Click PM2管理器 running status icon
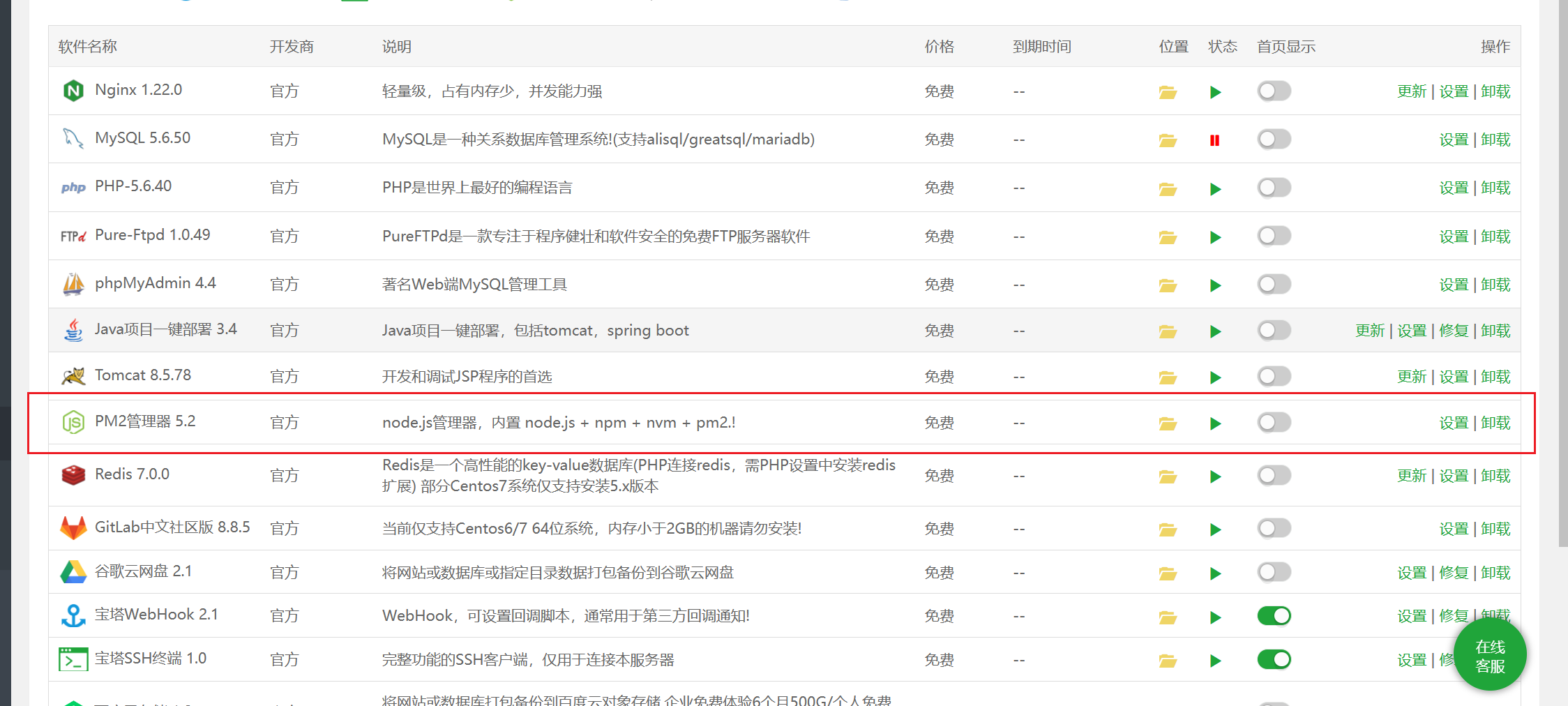This screenshot has height=706, width=1568. coord(1215,423)
